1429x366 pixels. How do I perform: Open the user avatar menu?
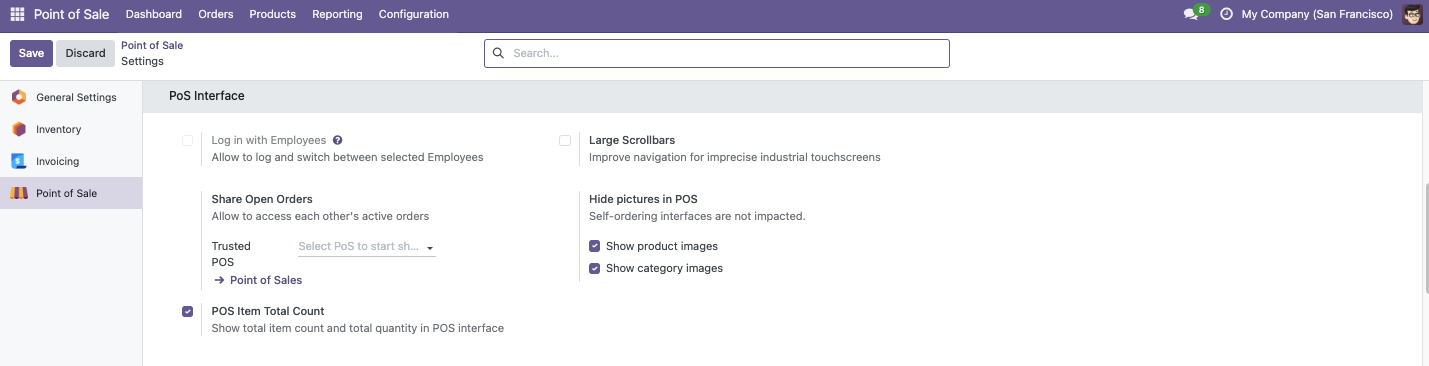click(x=1412, y=14)
